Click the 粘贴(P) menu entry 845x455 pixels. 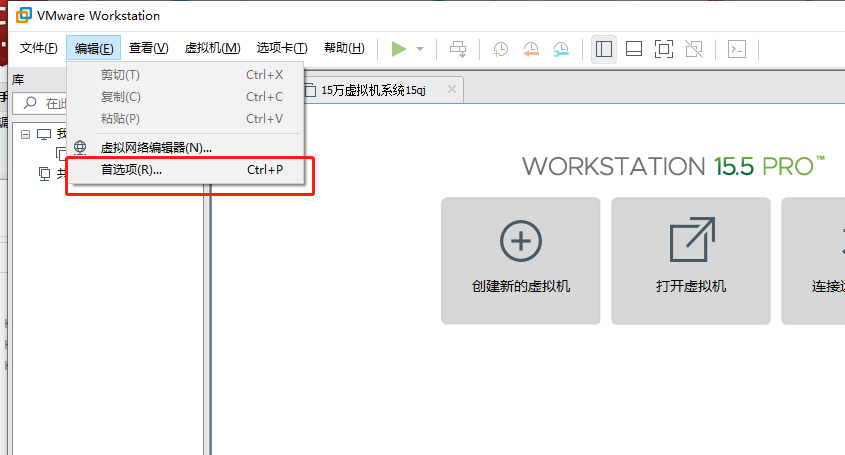coord(186,119)
